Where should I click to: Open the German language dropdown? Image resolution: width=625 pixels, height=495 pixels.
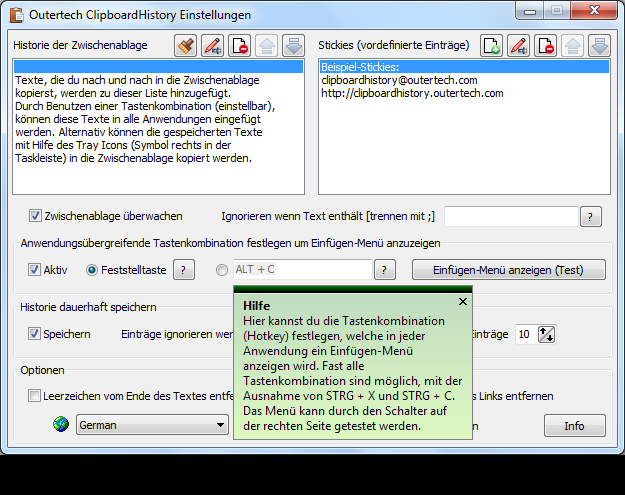coord(152,425)
